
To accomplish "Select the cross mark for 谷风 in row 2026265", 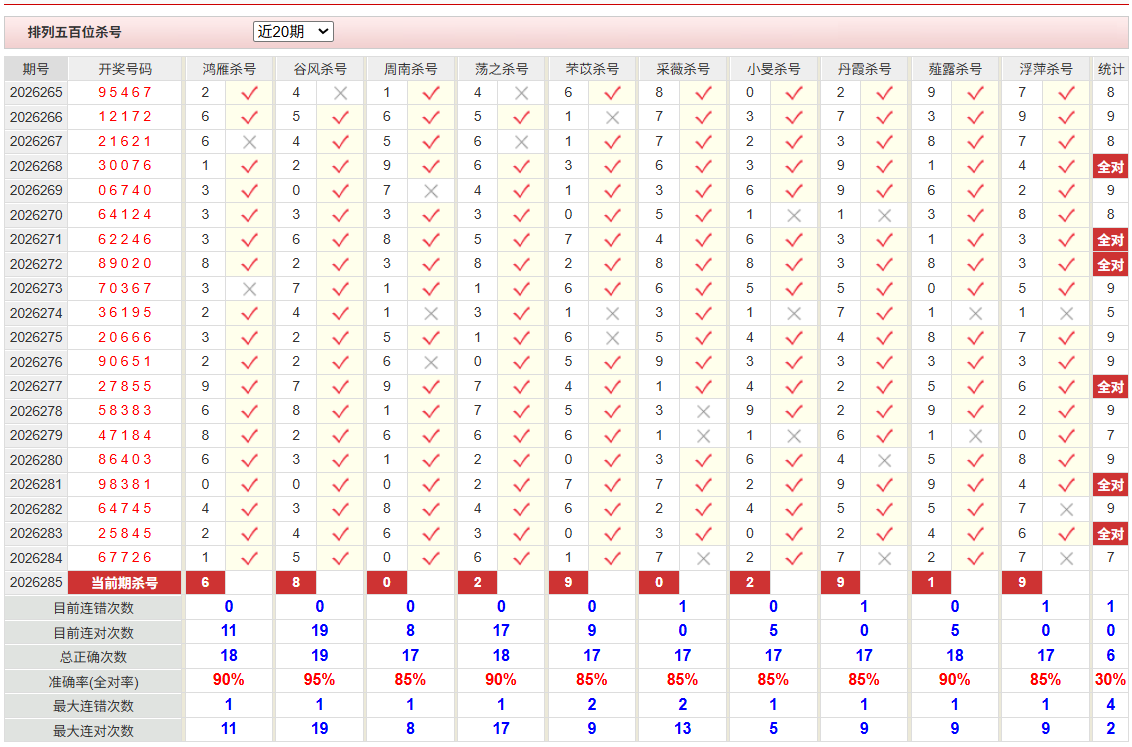I will click(x=341, y=93).
